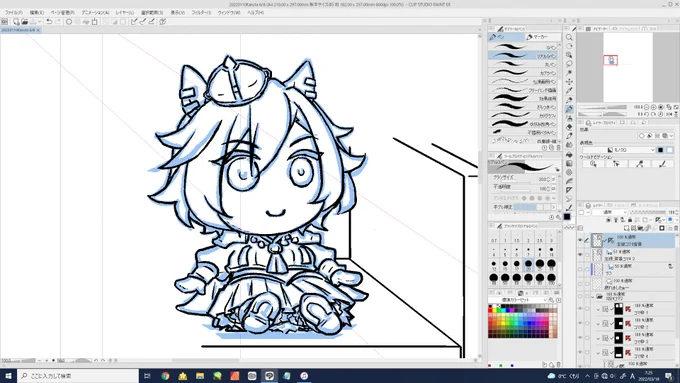Click the Scale/Rotate transform icon
The width and height of the screenshot is (680, 383).
tap(95, 21)
